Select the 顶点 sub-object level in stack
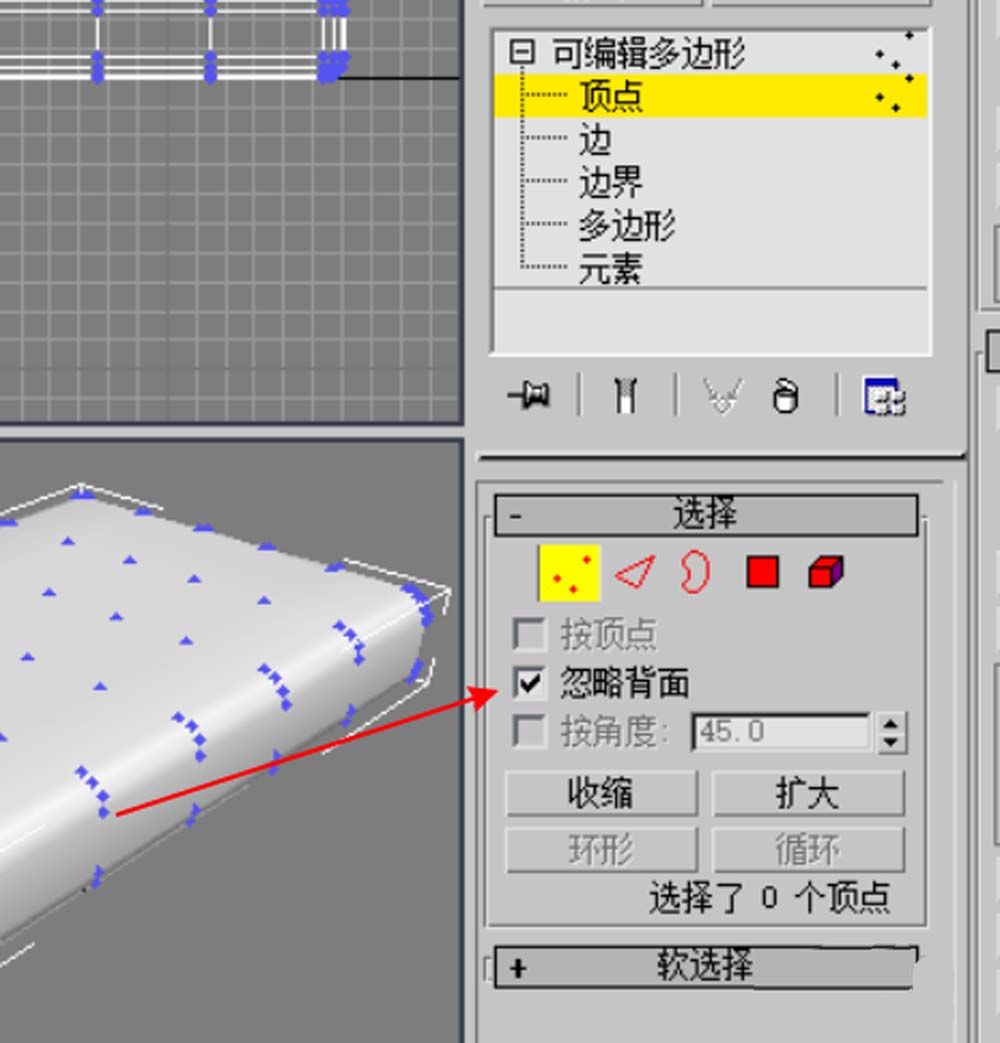This screenshot has width=1000, height=1043. tap(710, 96)
